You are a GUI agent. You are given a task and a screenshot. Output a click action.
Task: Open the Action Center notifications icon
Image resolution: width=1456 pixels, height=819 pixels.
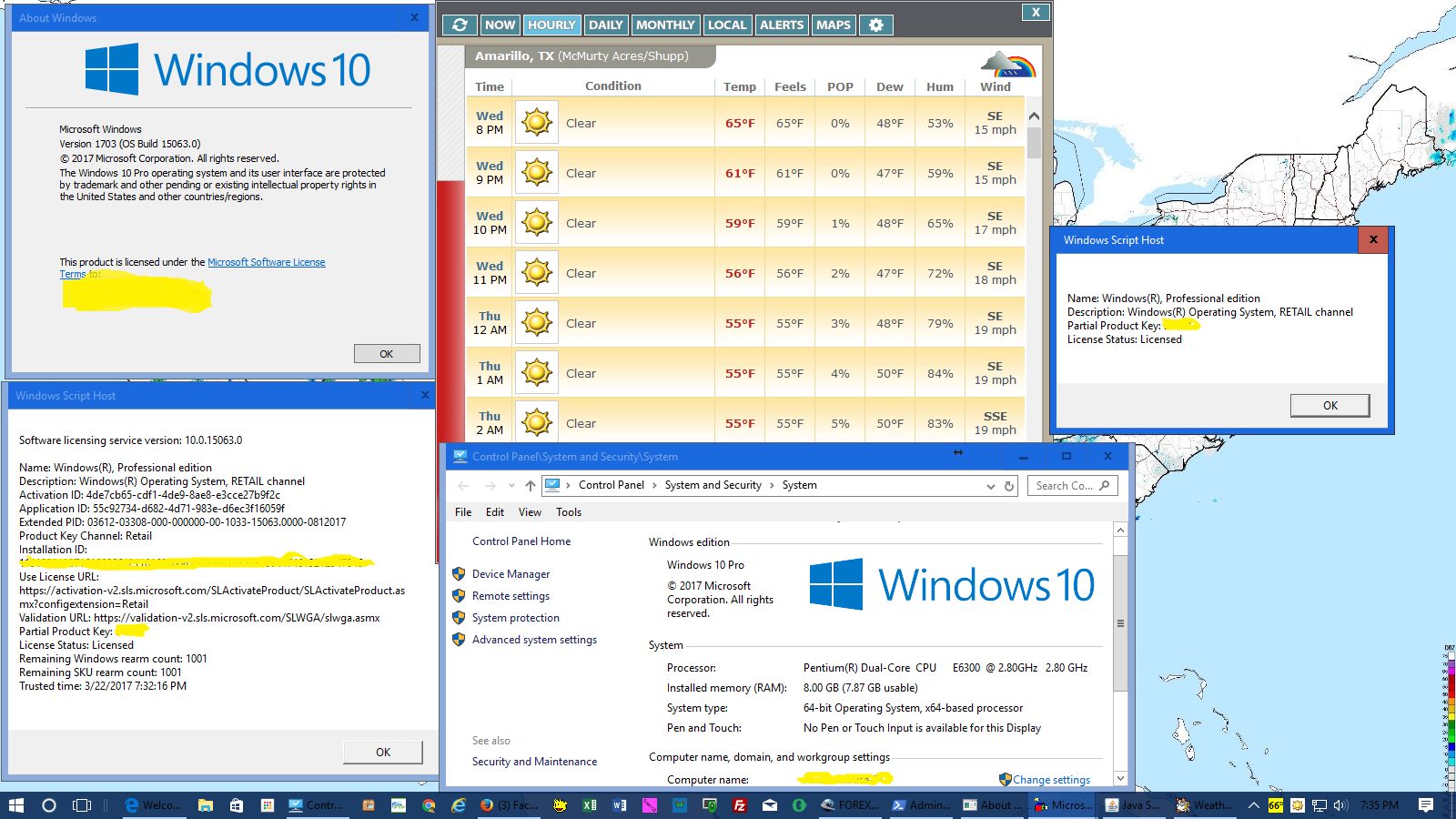tap(1426, 805)
